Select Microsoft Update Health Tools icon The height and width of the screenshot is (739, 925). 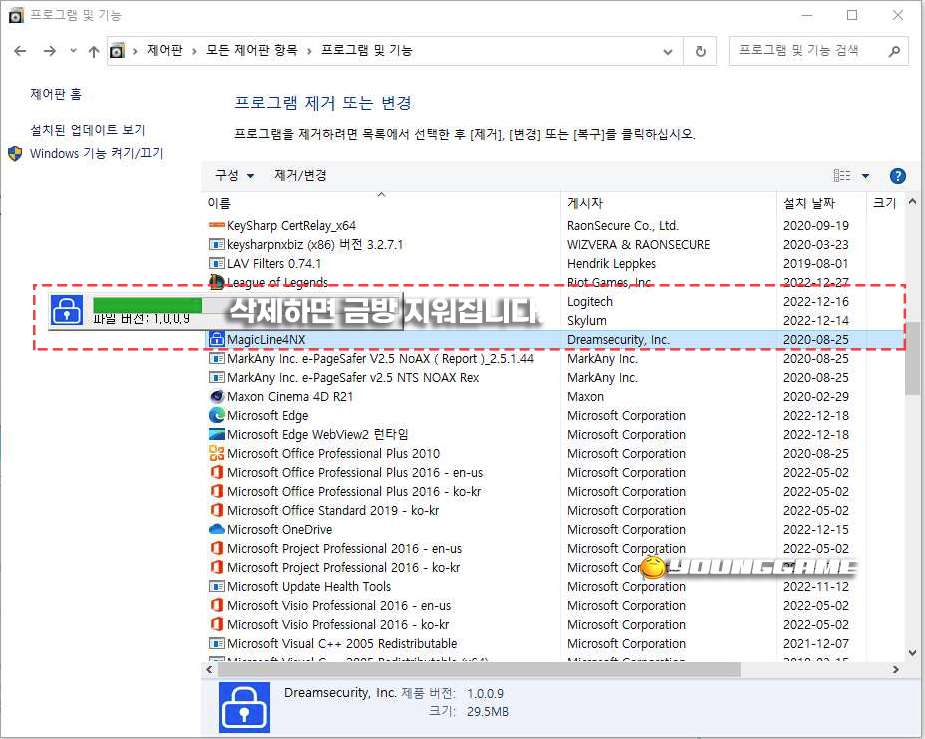tap(217, 586)
